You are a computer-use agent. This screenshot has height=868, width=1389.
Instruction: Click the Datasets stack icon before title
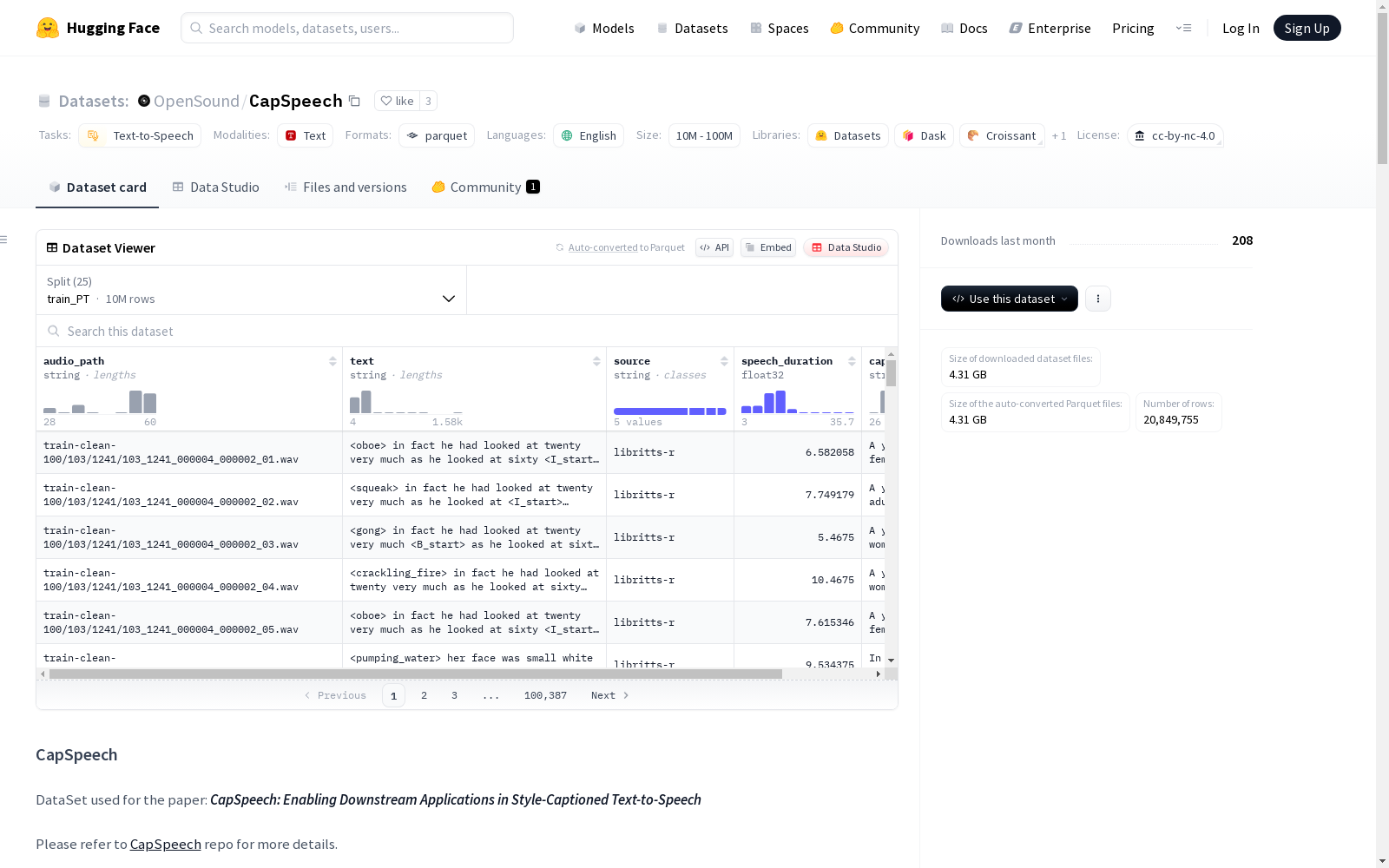tap(44, 101)
